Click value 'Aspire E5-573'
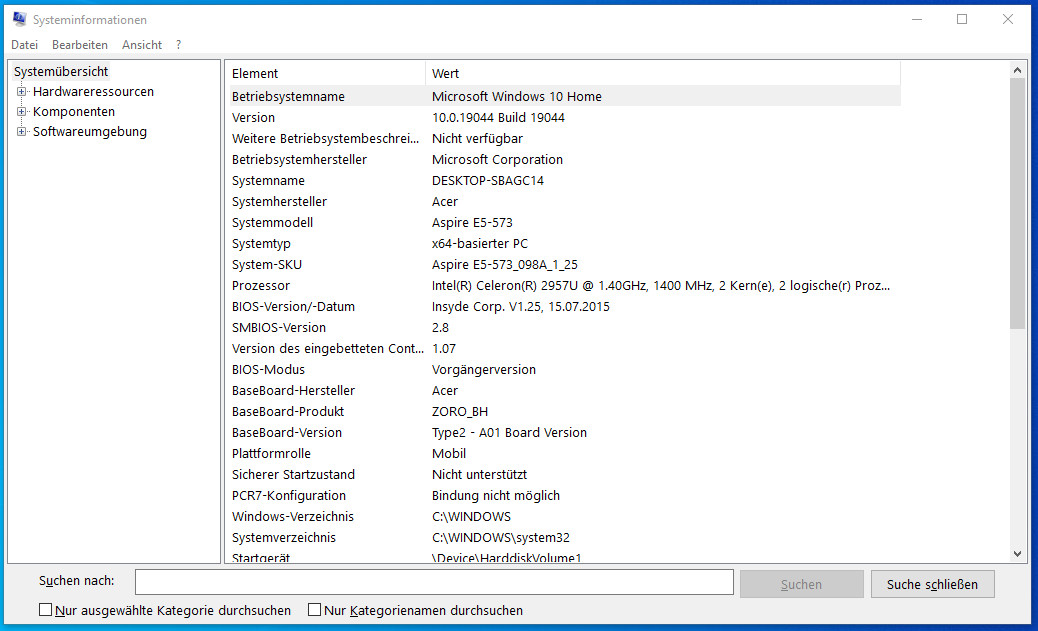The image size is (1038, 631). pyautogui.click(x=472, y=222)
